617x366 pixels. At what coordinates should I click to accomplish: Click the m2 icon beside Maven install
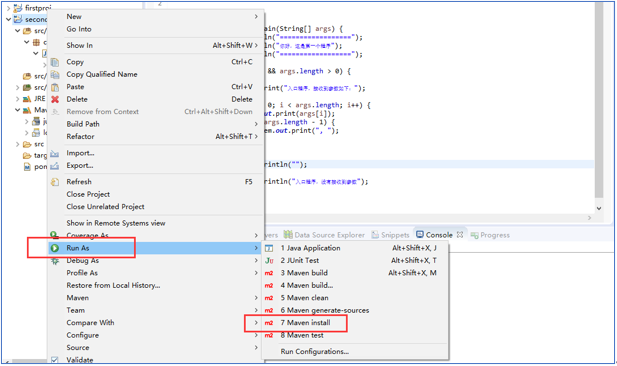pos(269,323)
